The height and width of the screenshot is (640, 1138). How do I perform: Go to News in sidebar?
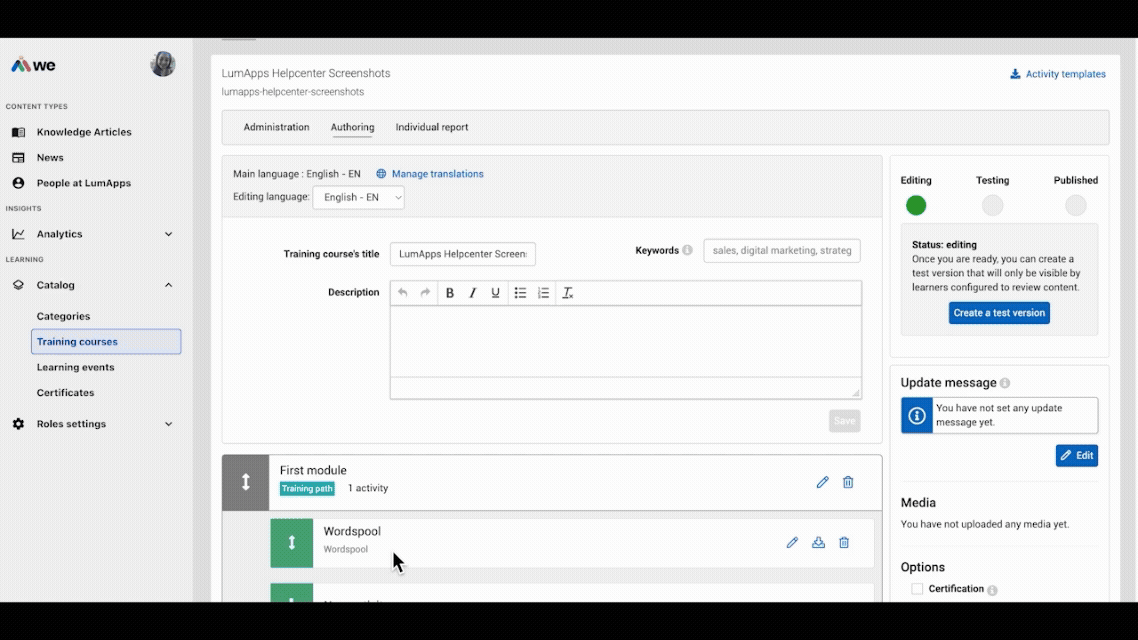(x=50, y=157)
